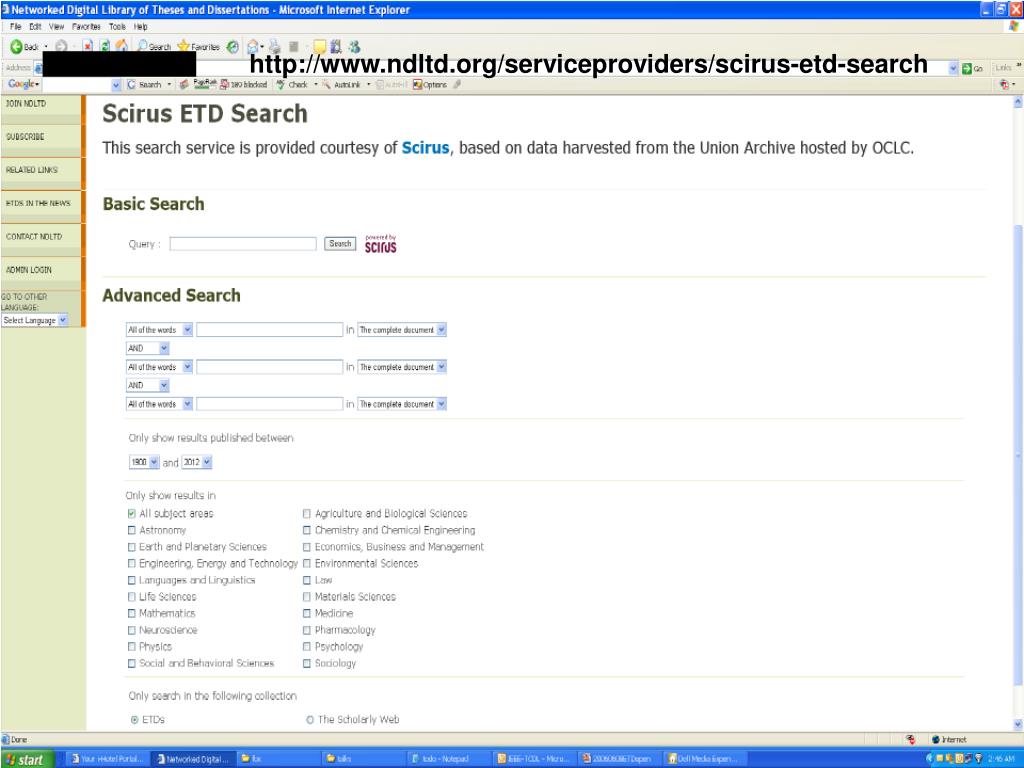Open the 1900 start year dropdown
This screenshot has width=1024, height=768.
(144, 462)
